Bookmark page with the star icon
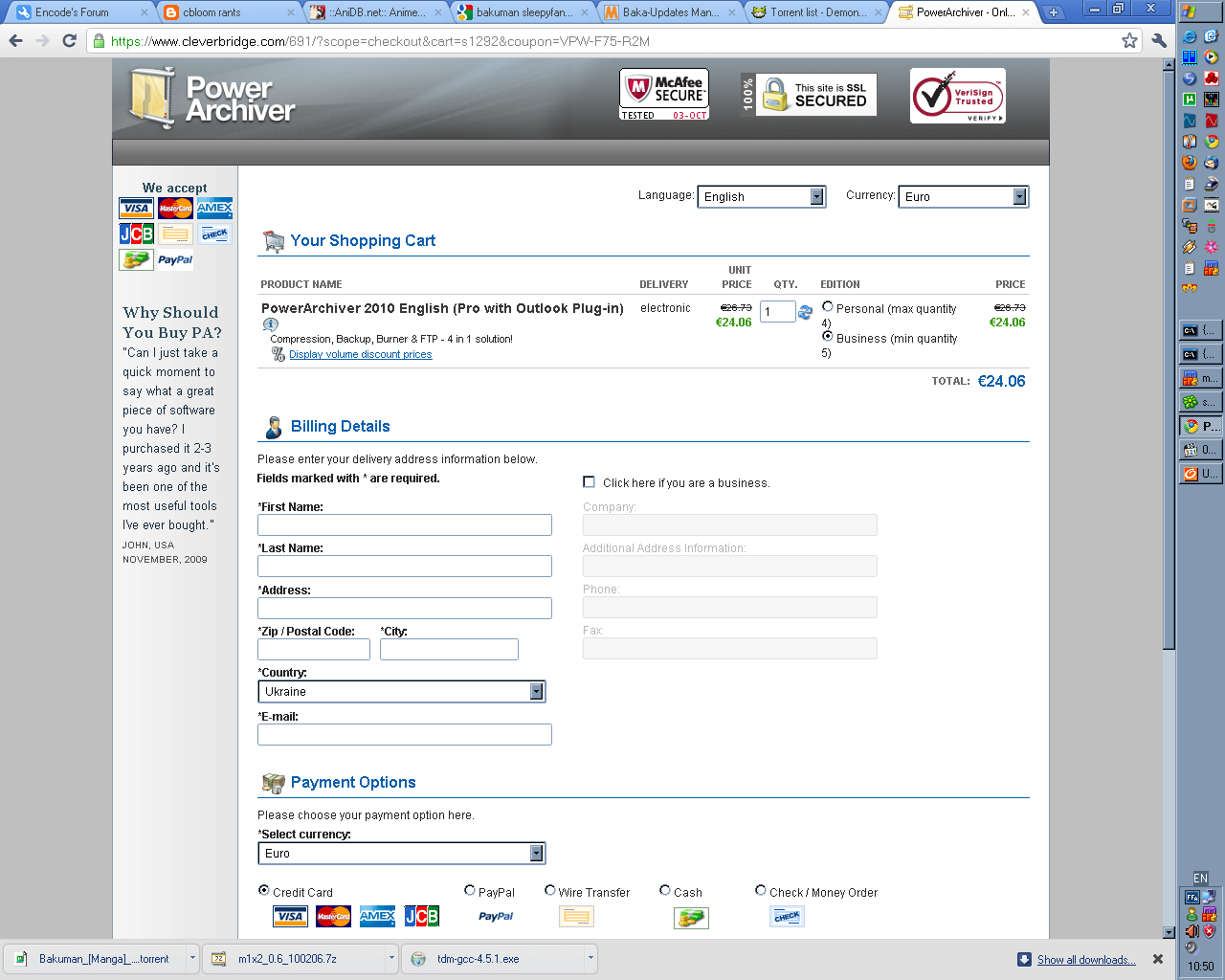This screenshot has width=1225, height=980. 1129,41
